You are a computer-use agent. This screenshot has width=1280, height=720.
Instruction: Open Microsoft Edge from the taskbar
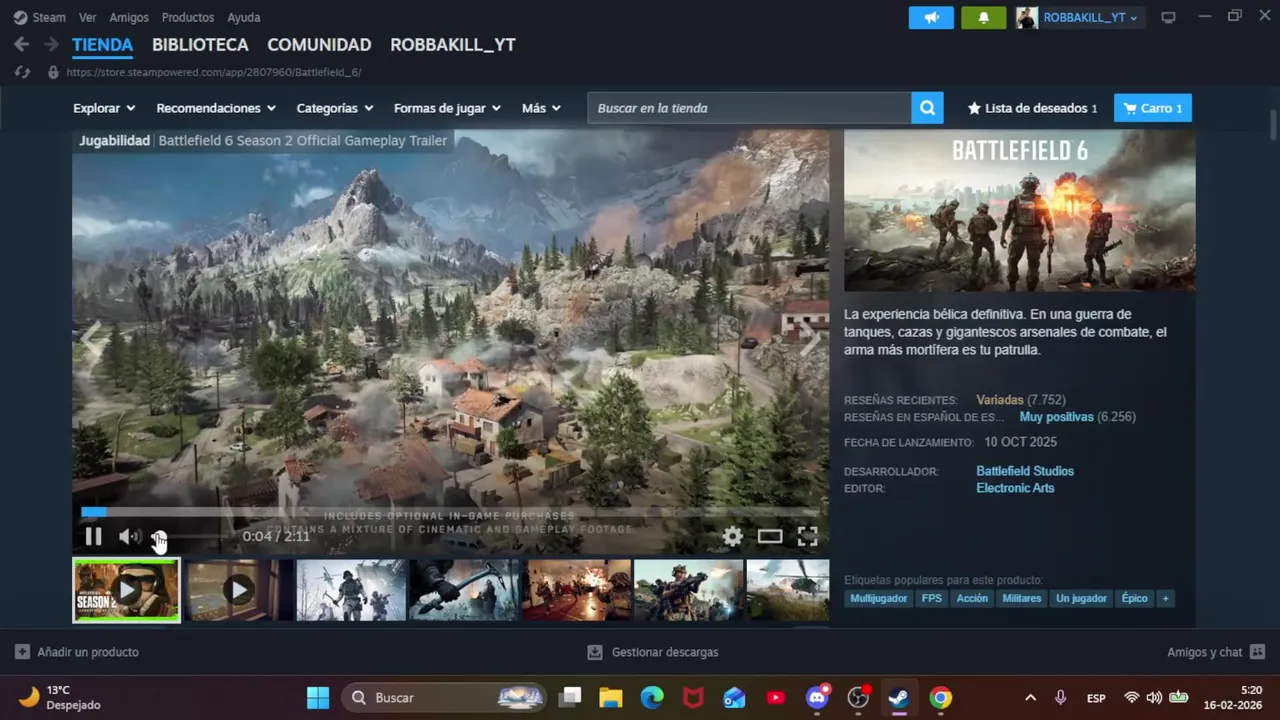[652, 697]
